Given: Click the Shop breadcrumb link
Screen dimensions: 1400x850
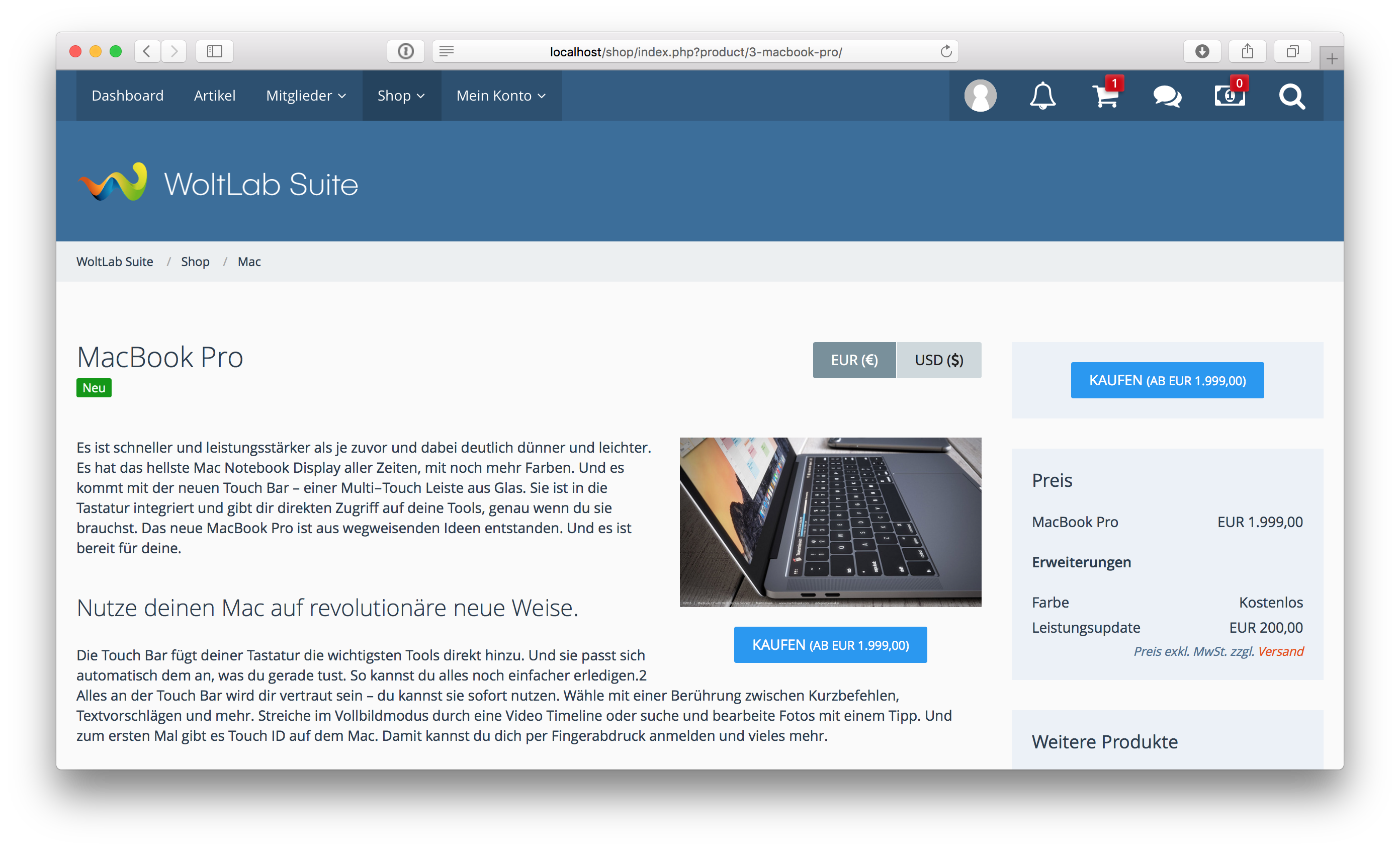Looking at the screenshot, I should click(x=195, y=262).
